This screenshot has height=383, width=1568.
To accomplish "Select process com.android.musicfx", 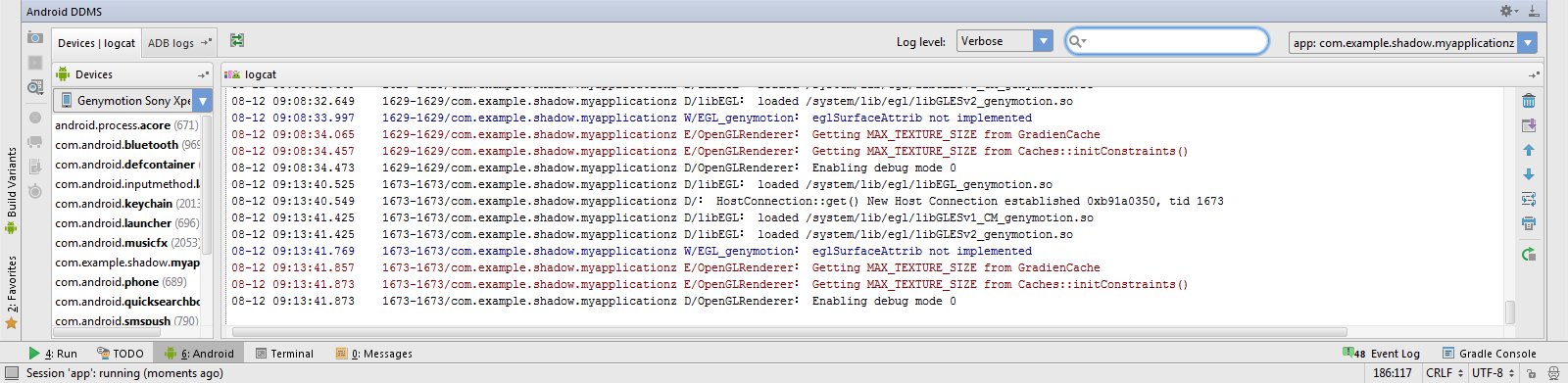I will (x=126, y=243).
